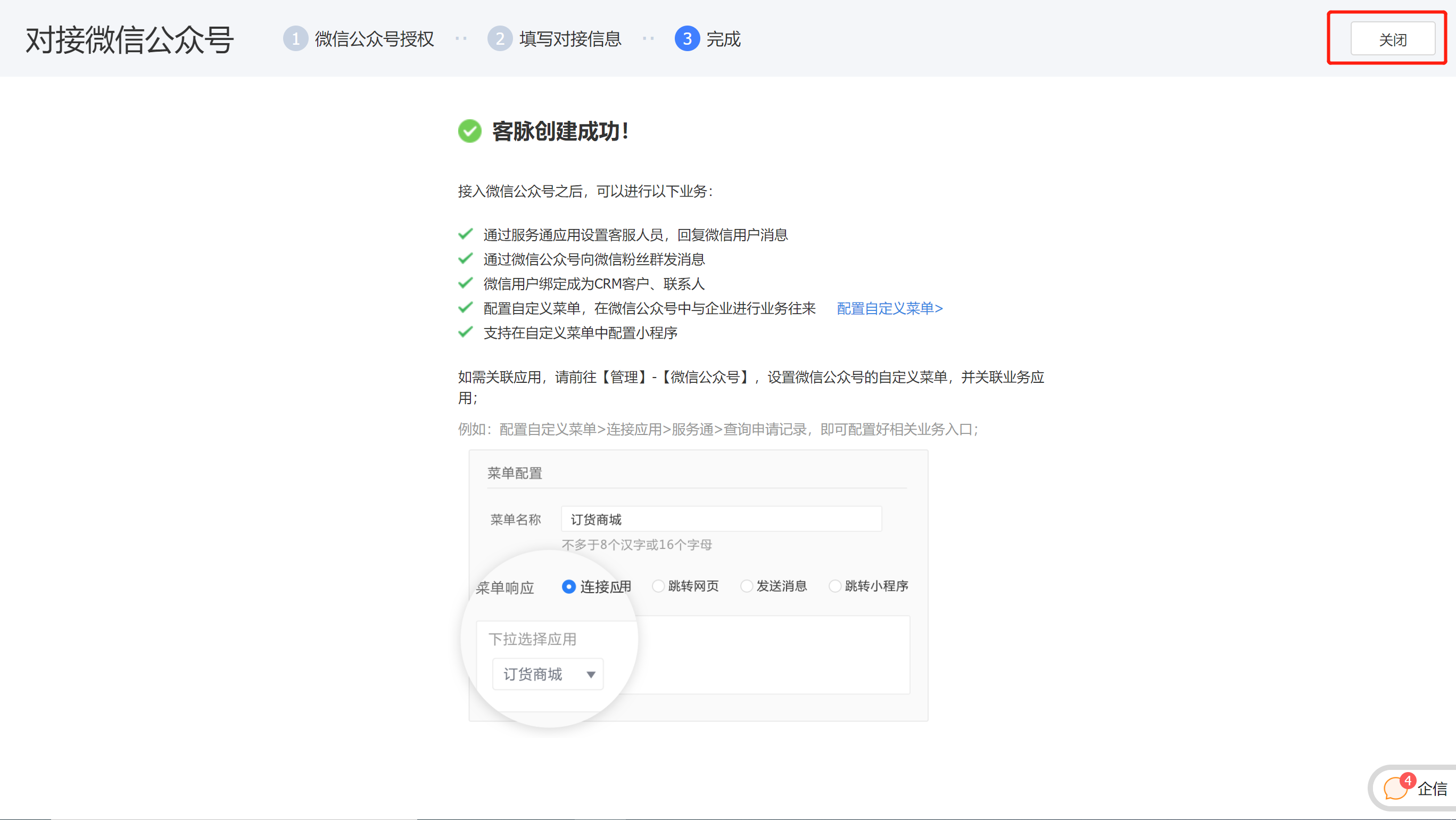Click the 下拉选择应用 label
Image resolution: width=1456 pixels, height=820 pixels.
pos(532,639)
